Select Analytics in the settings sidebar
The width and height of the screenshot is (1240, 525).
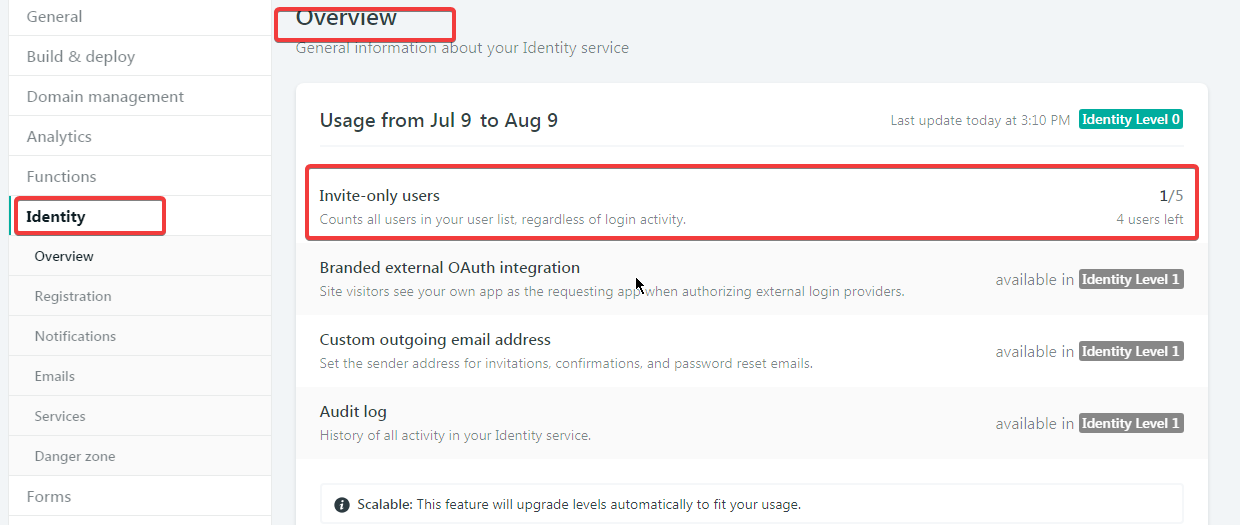click(59, 137)
